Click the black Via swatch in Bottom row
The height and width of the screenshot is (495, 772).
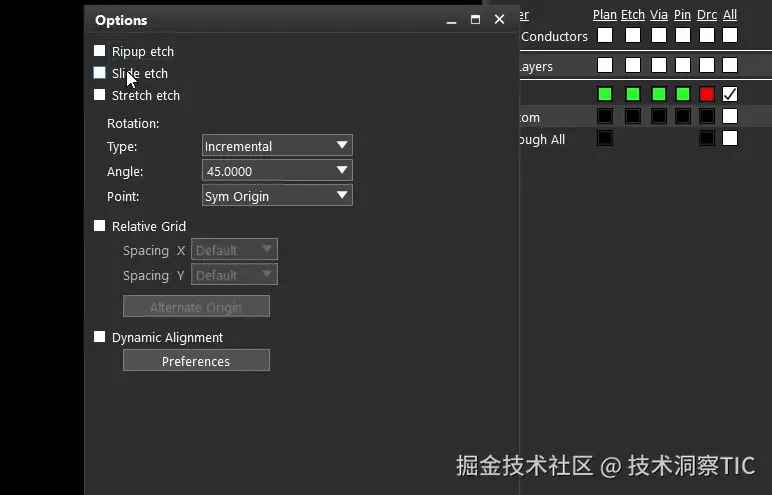[x=659, y=116]
